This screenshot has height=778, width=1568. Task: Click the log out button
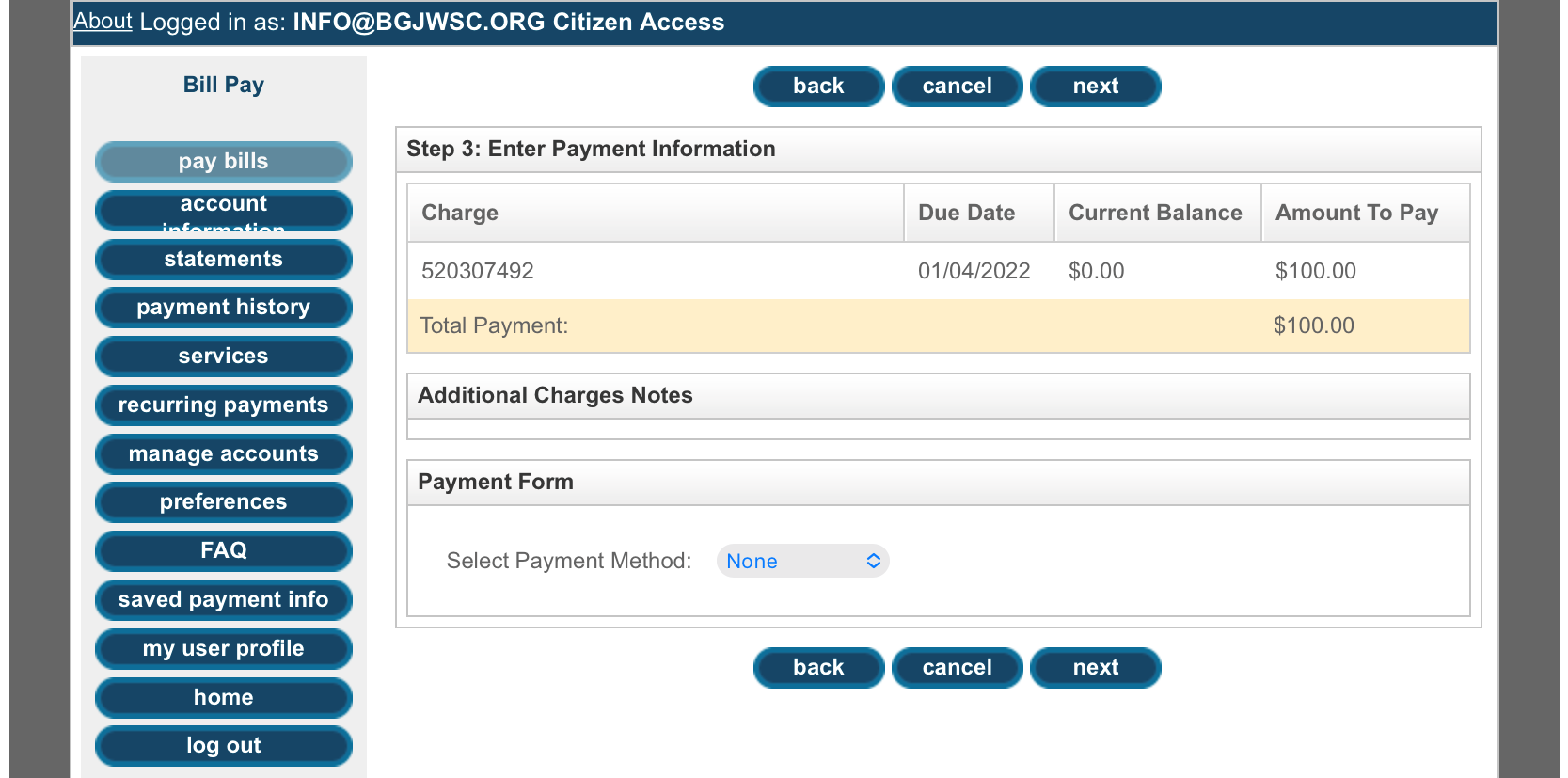[x=224, y=746]
